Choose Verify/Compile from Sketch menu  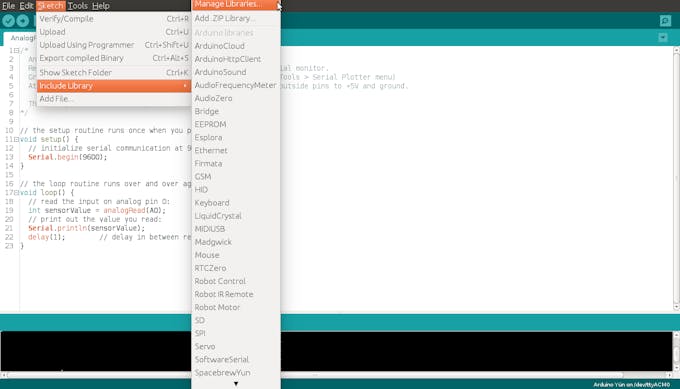[114, 19]
